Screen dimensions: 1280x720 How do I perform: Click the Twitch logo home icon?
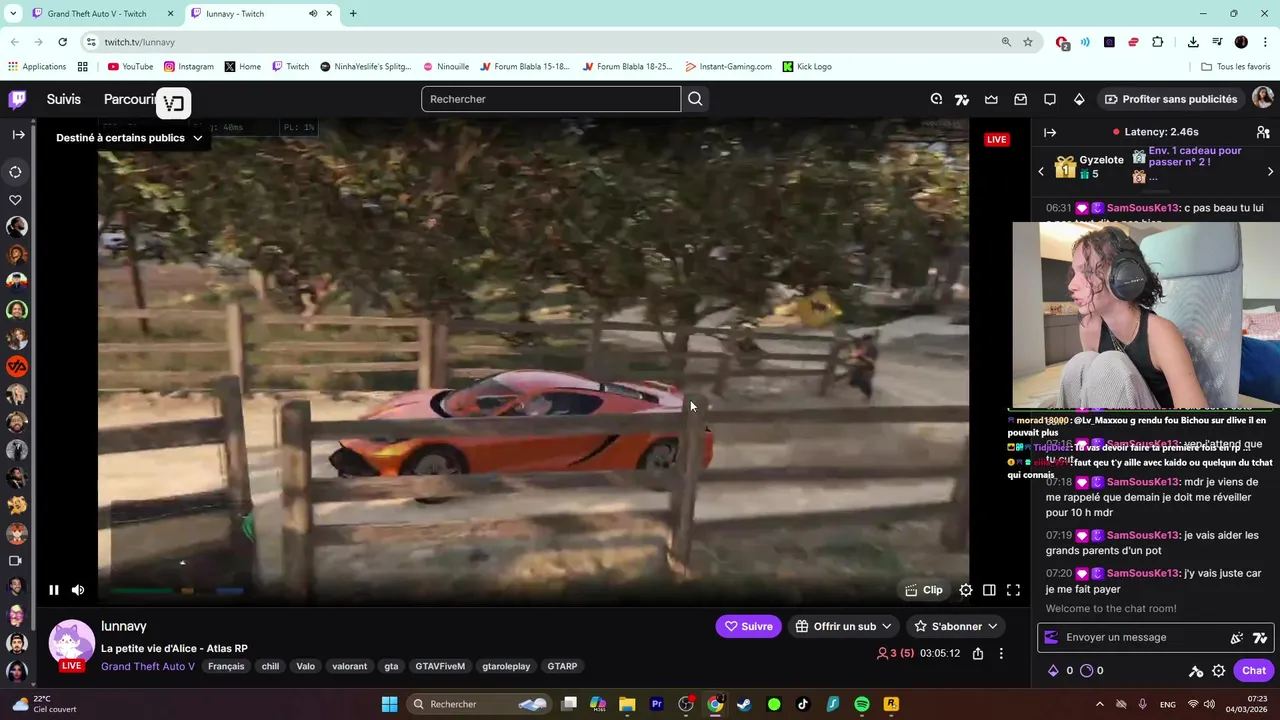tap(18, 99)
